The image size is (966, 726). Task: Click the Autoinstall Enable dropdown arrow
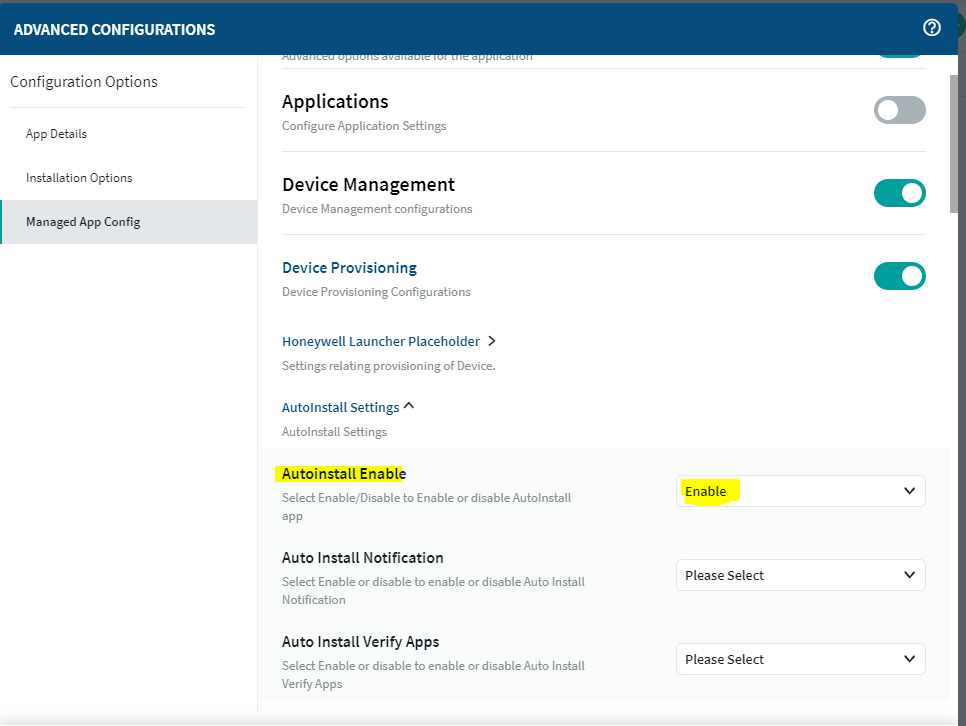(909, 491)
